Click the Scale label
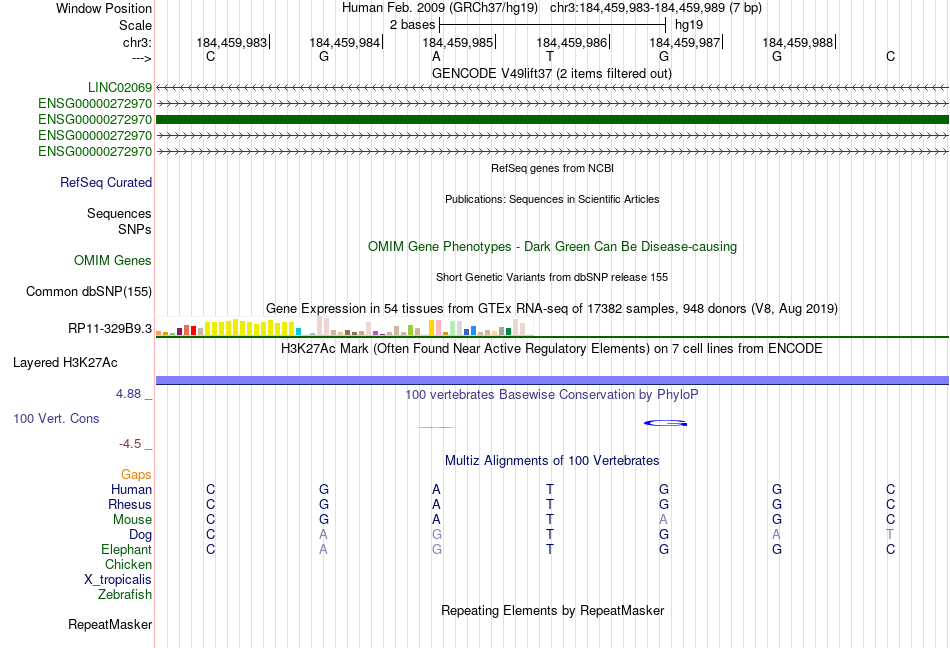This screenshot has height=648, width=950. 135,25
